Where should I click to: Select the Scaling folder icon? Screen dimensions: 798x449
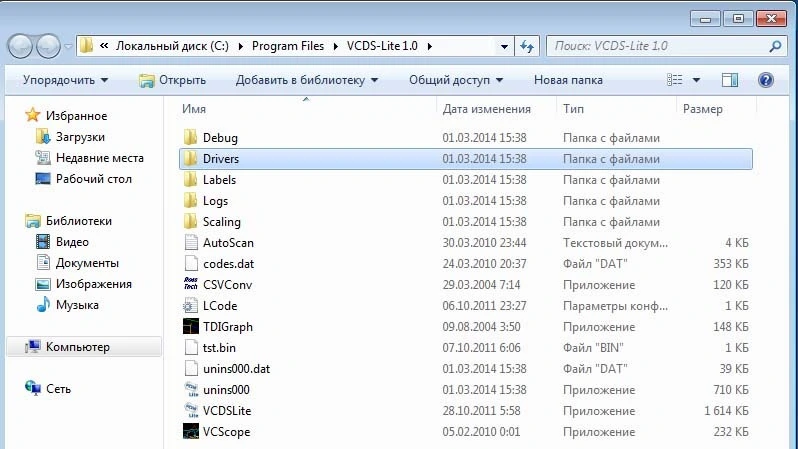click(x=190, y=221)
